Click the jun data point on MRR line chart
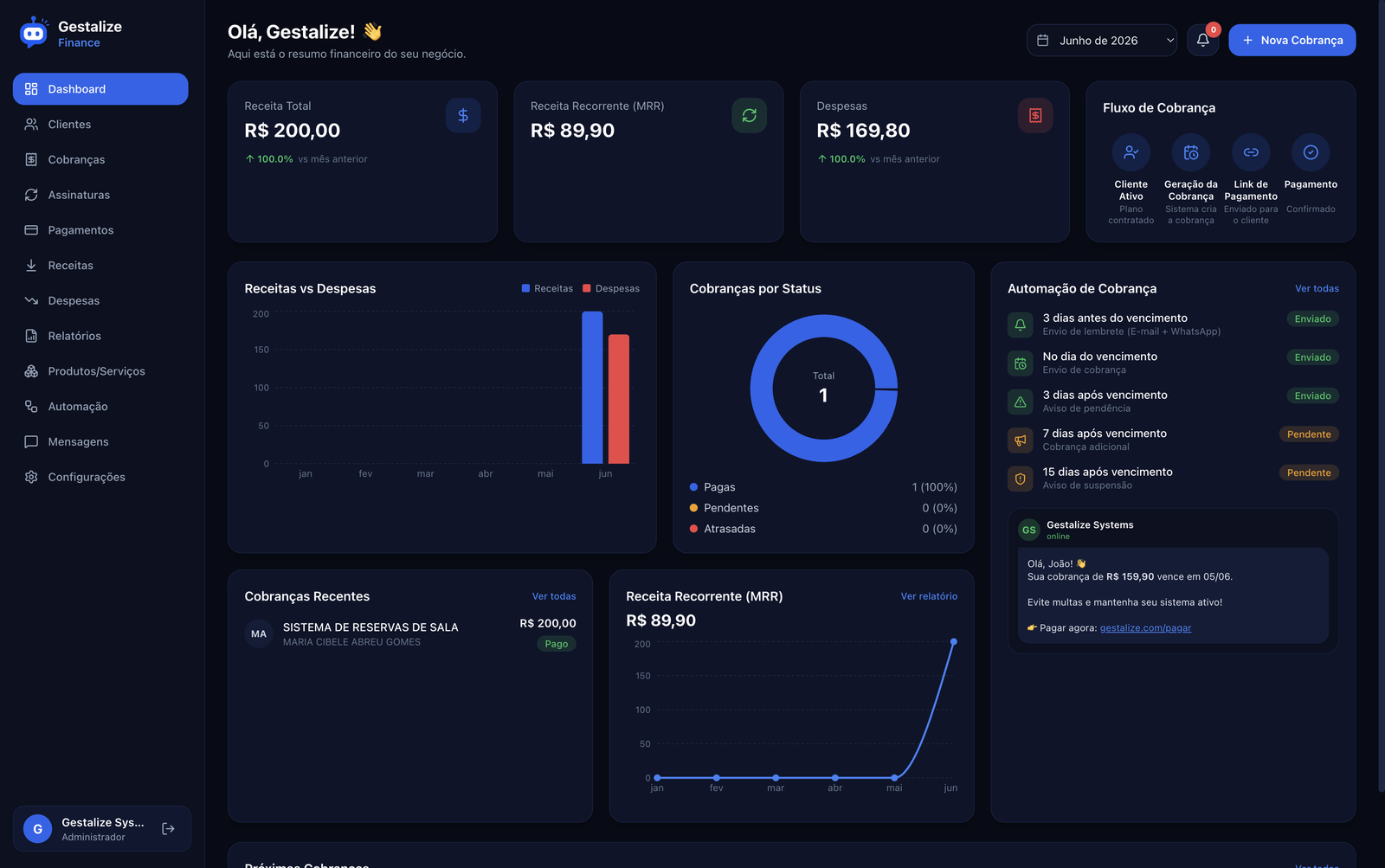This screenshot has width=1385, height=868. (x=954, y=642)
